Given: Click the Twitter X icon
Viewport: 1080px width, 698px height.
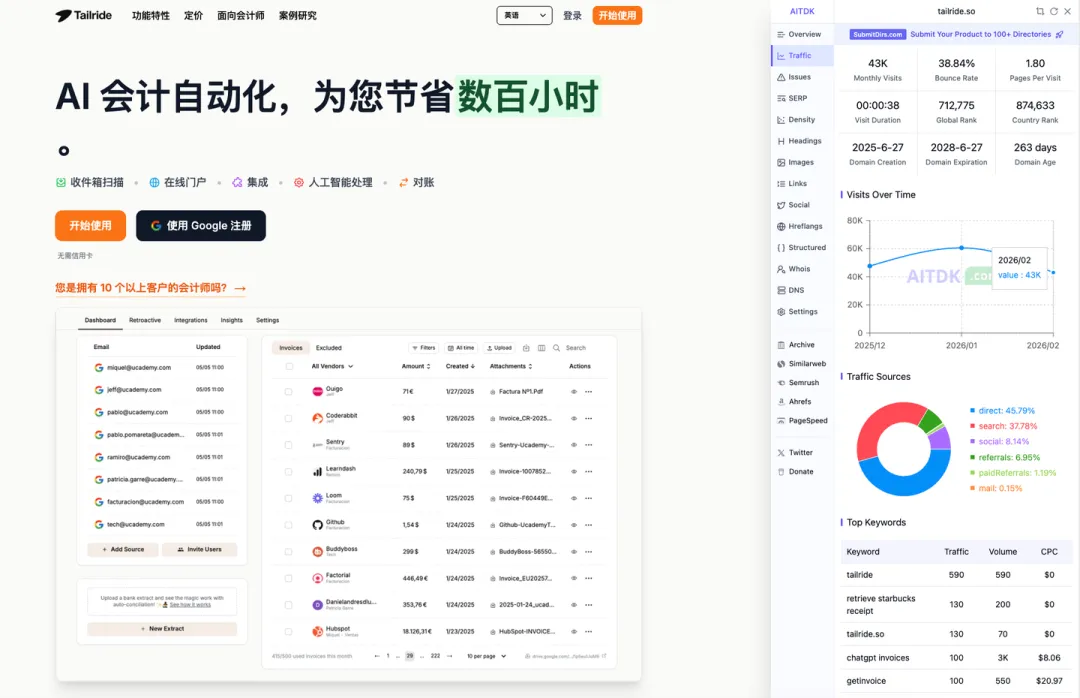Looking at the screenshot, I should point(781,453).
